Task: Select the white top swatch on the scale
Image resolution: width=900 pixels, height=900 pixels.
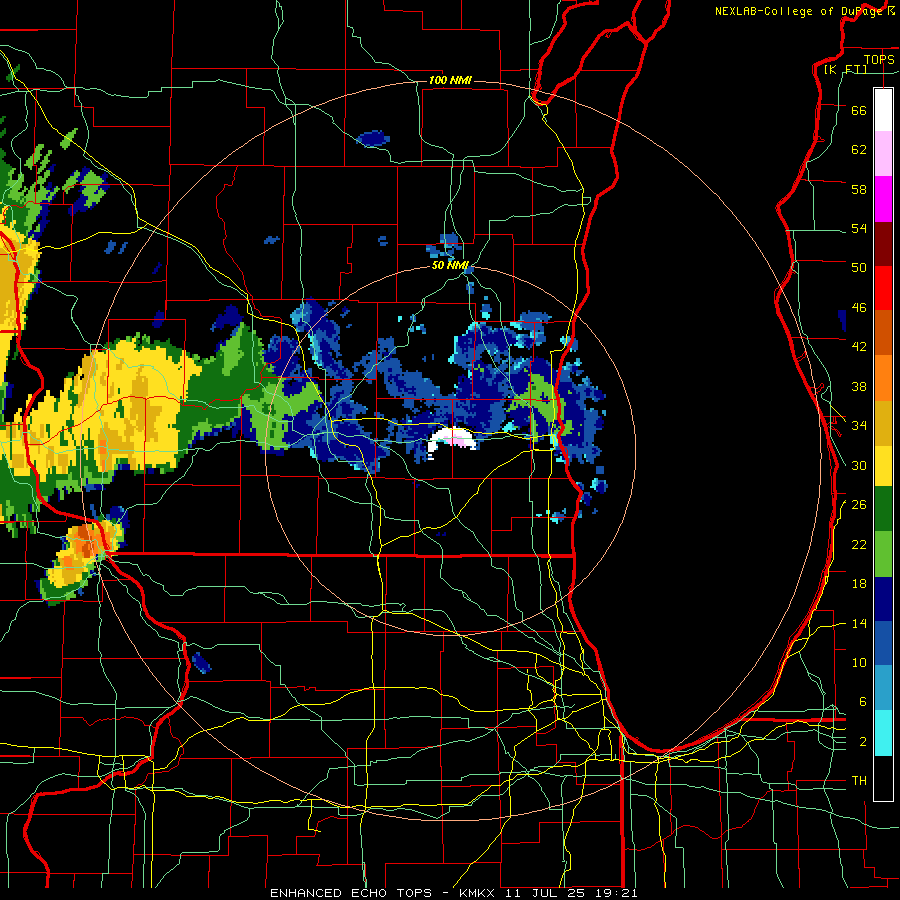Action: (x=883, y=110)
